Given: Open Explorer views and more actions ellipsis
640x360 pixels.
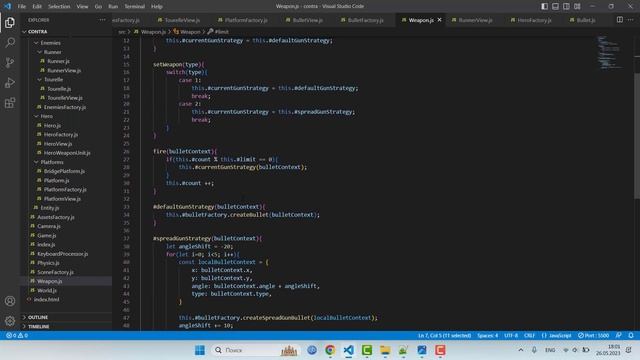Looking at the screenshot, I should coord(102,20).
